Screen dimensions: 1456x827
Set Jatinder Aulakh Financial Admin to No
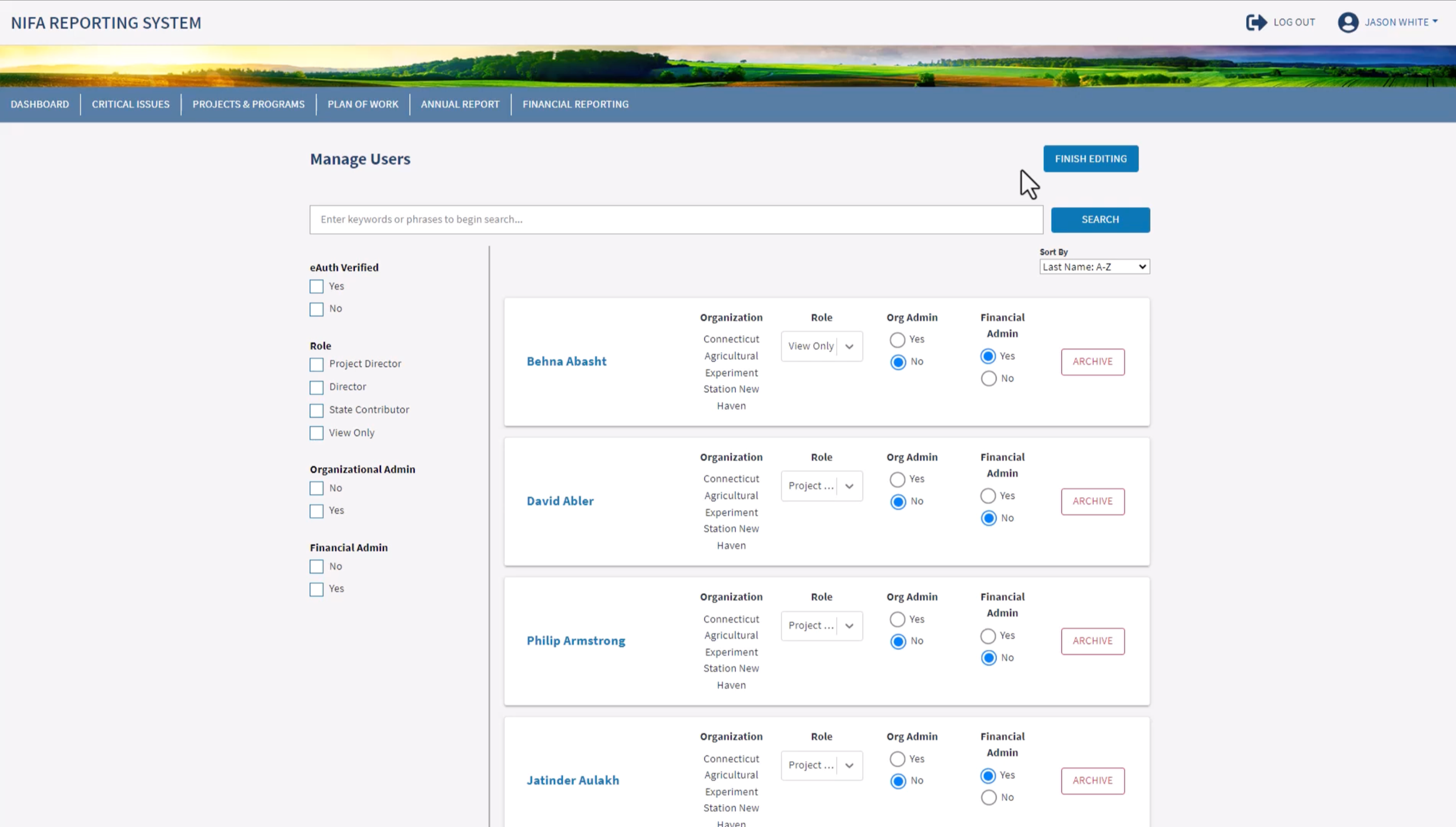click(x=988, y=798)
